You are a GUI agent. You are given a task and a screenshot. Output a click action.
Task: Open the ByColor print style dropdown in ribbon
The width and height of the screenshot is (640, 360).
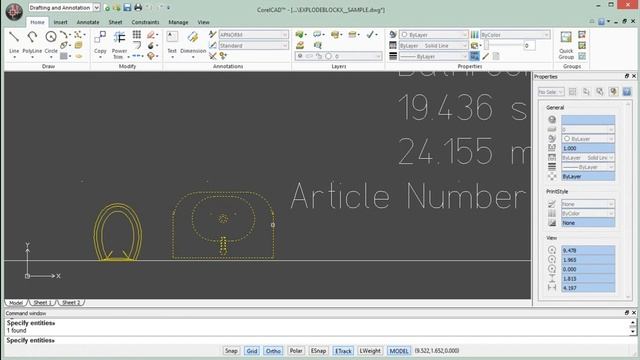point(515,35)
